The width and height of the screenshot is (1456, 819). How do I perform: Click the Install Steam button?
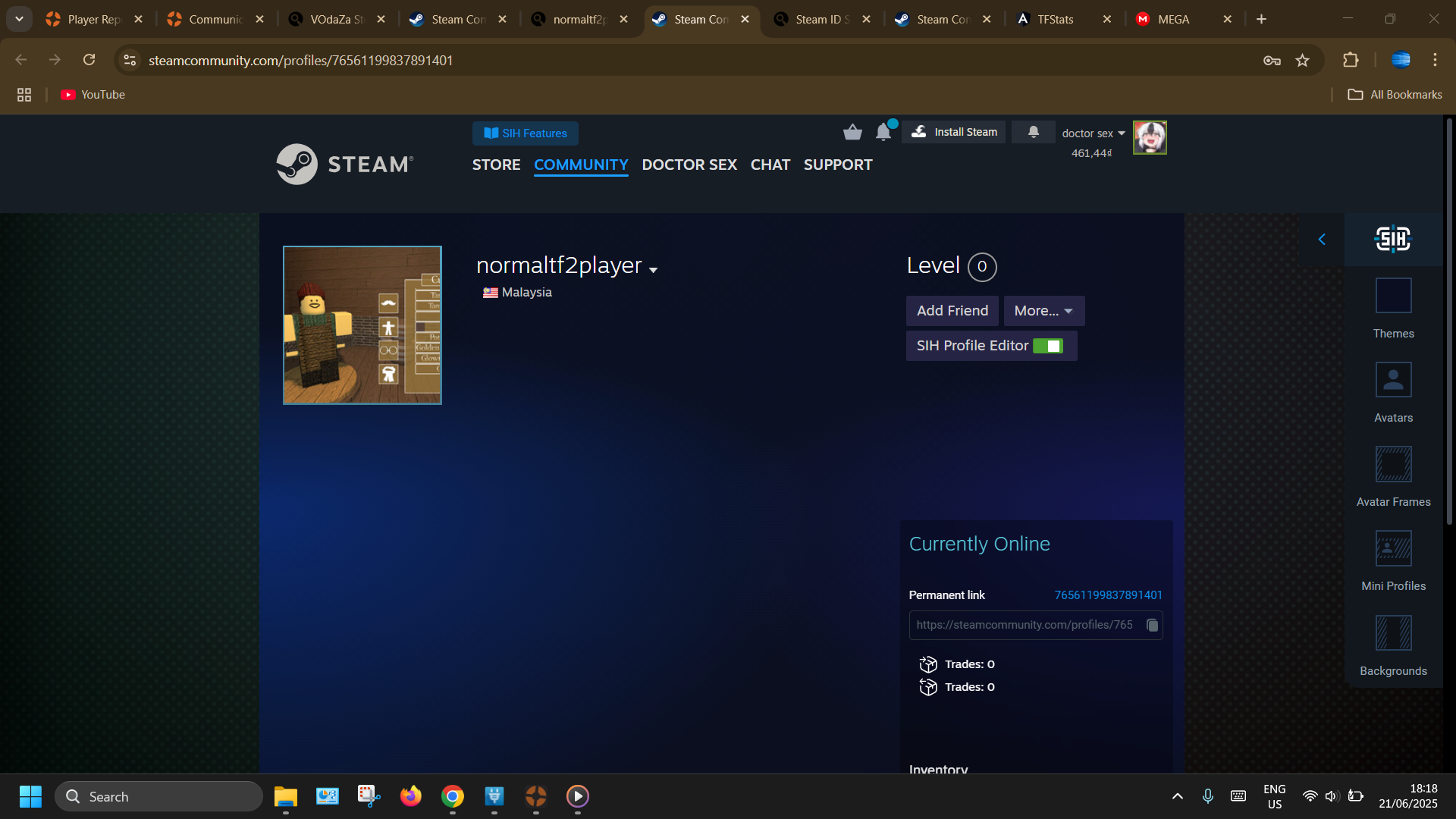(x=954, y=132)
